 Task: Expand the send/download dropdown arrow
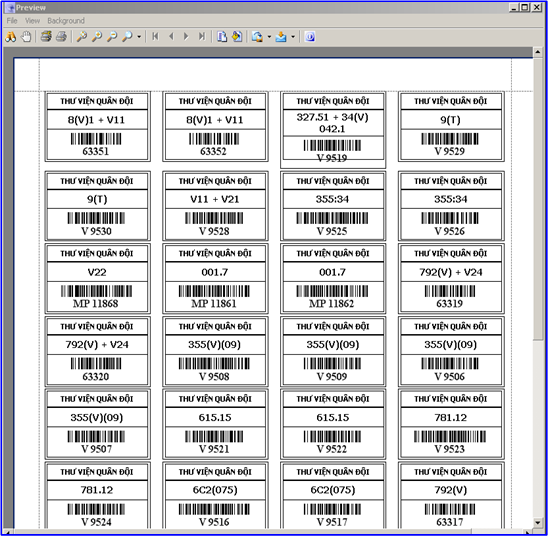(x=293, y=37)
